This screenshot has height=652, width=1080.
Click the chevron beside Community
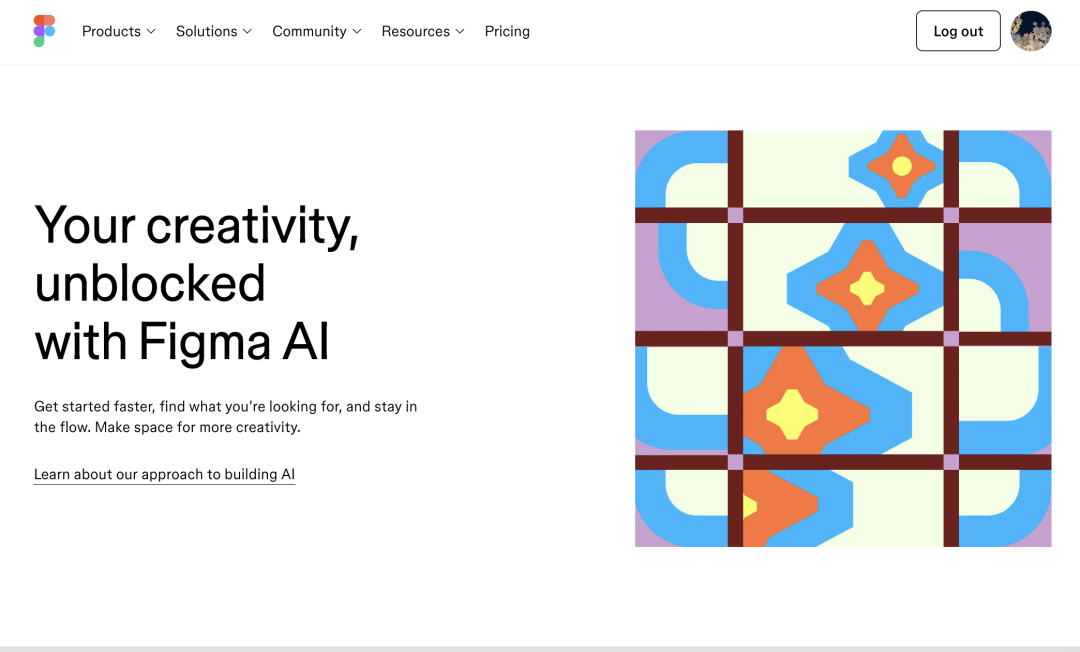coord(357,32)
